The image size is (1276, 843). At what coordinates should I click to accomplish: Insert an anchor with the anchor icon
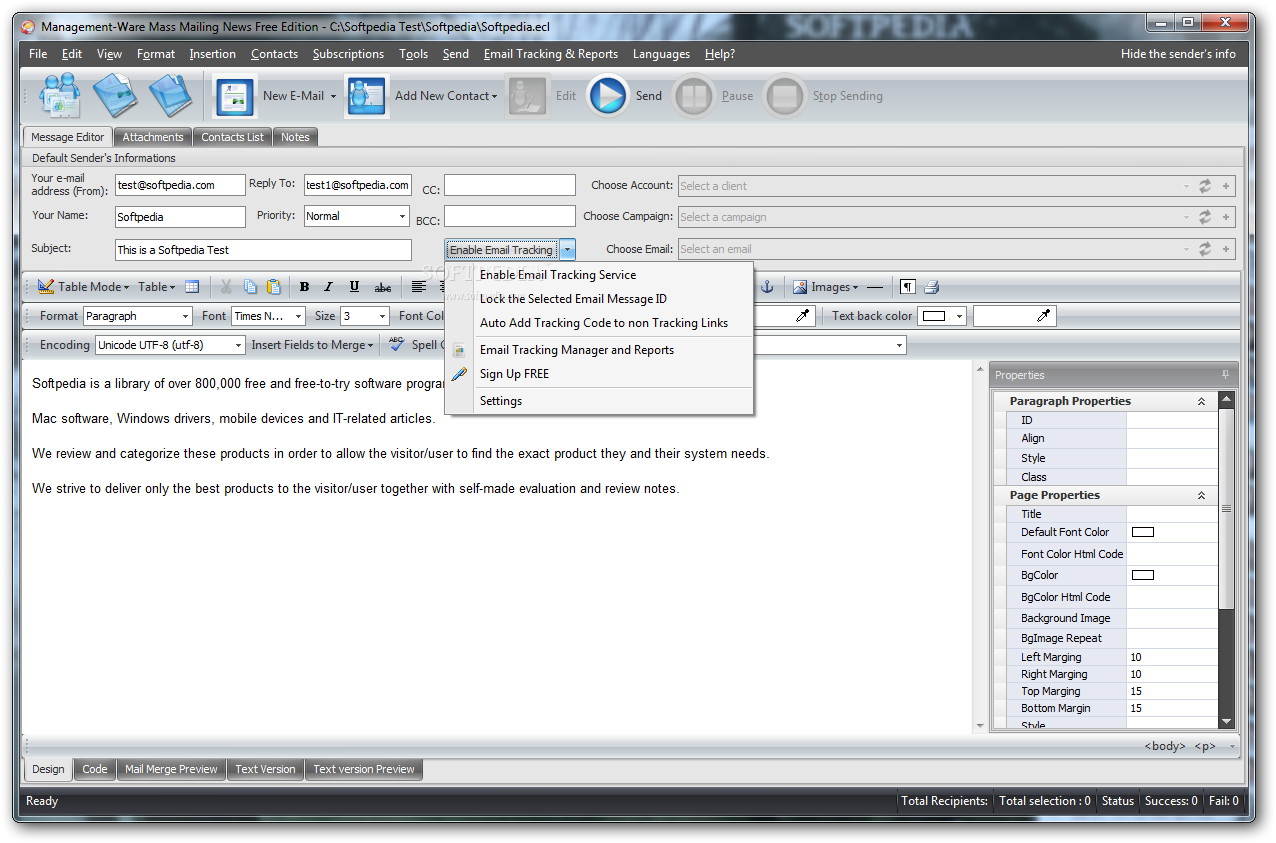tap(768, 287)
